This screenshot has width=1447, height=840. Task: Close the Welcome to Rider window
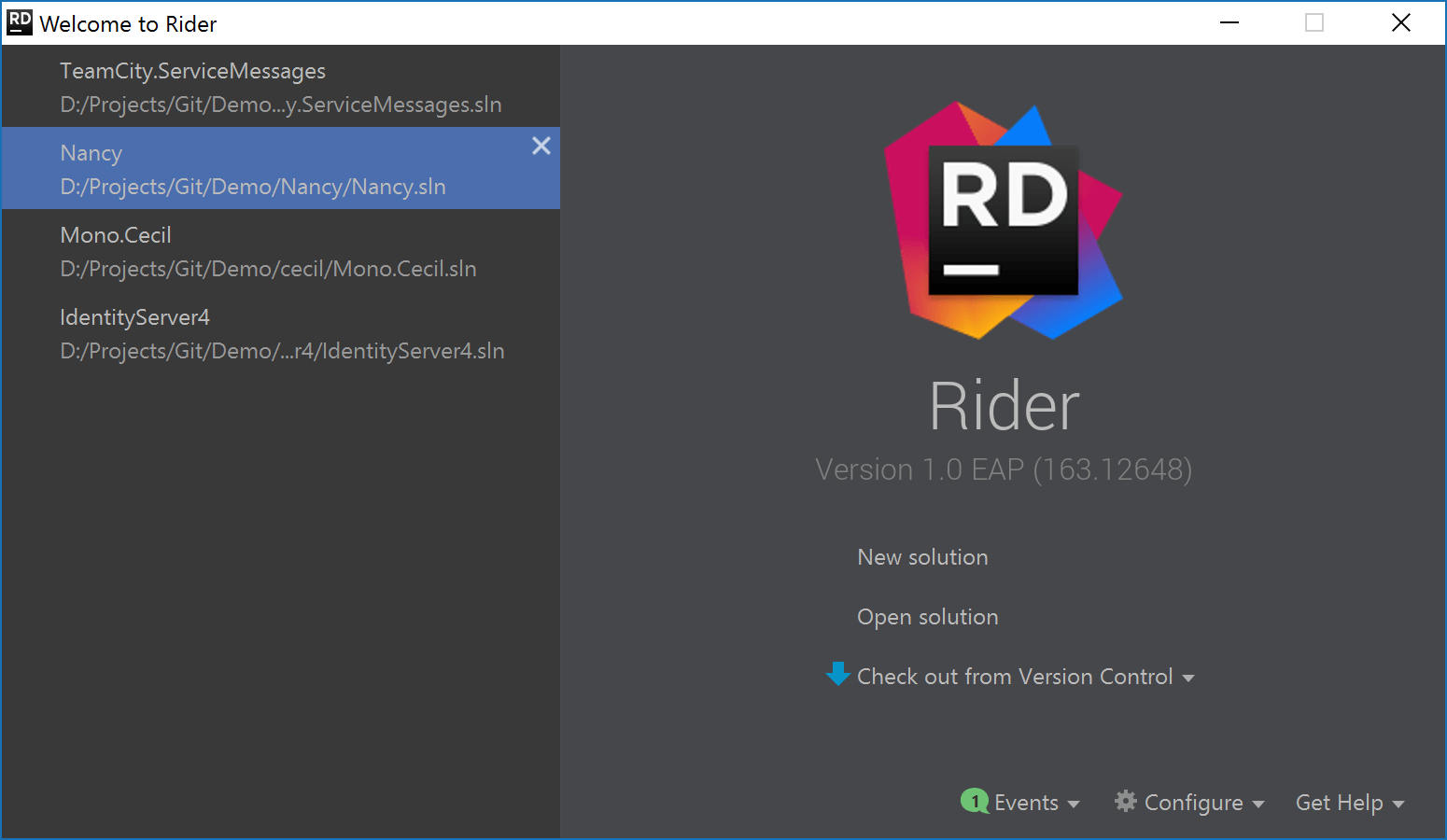[x=1401, y=22]
